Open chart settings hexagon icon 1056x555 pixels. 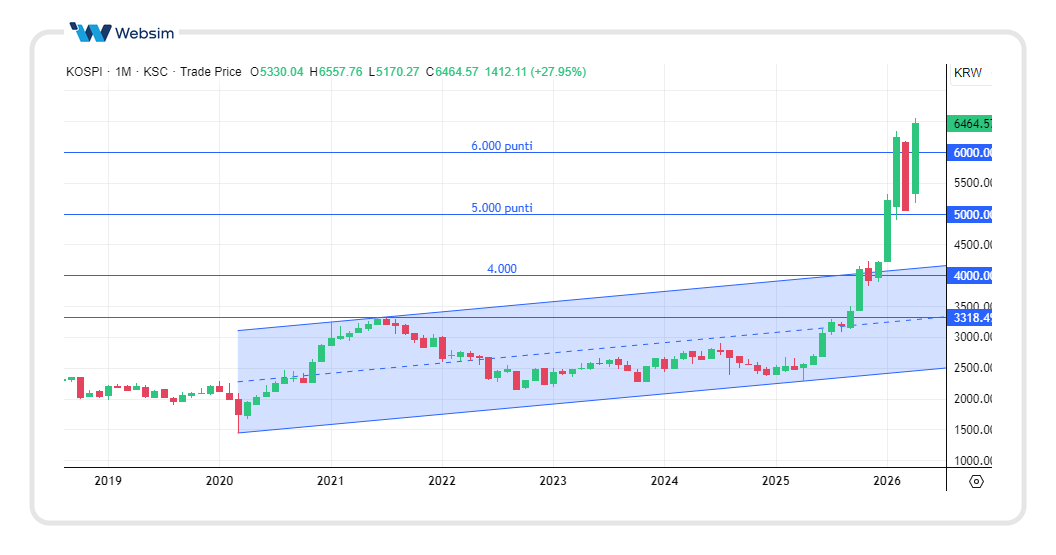coord(976,481)
